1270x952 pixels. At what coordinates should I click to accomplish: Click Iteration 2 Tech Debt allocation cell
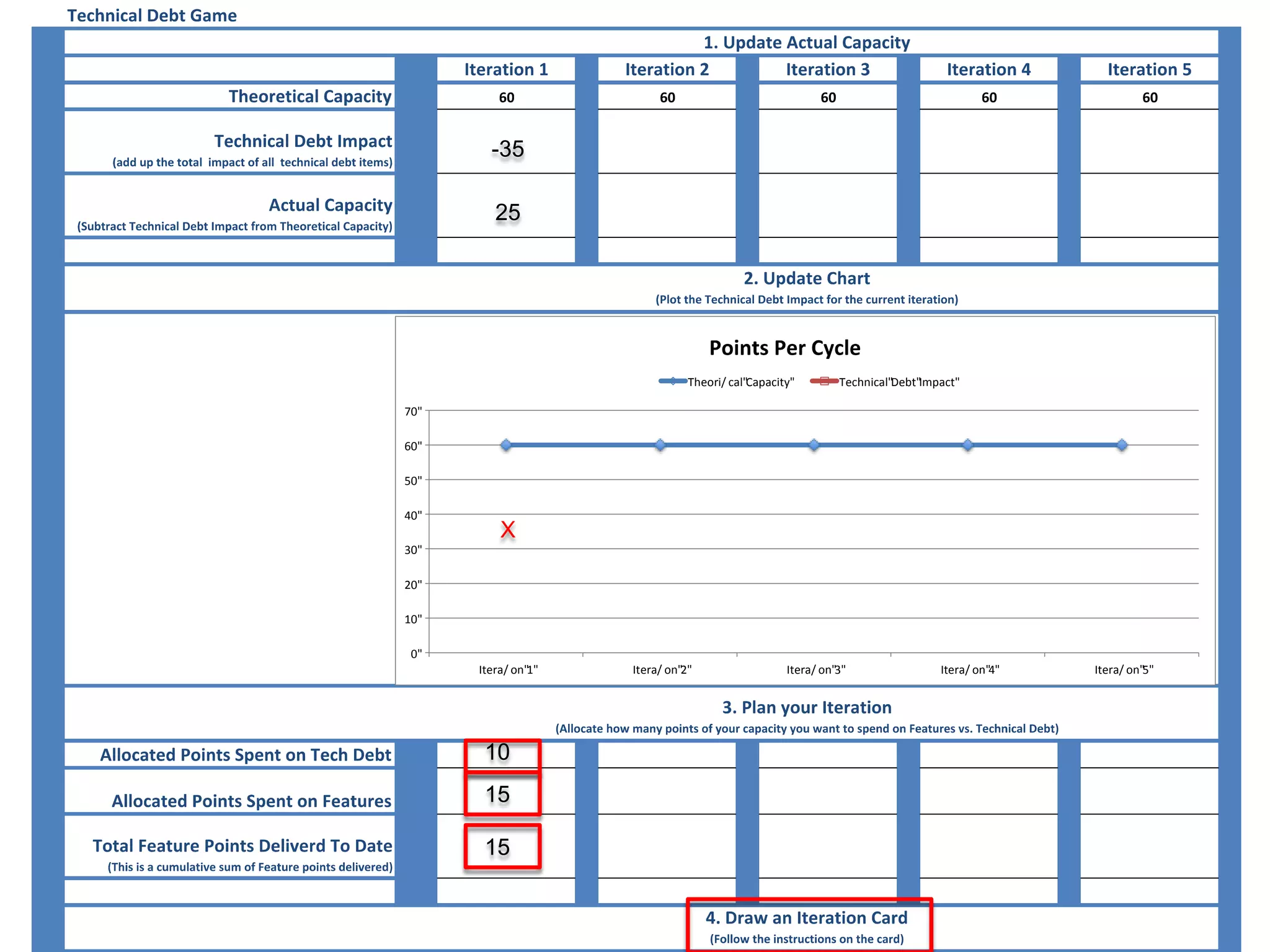point(667,755)
